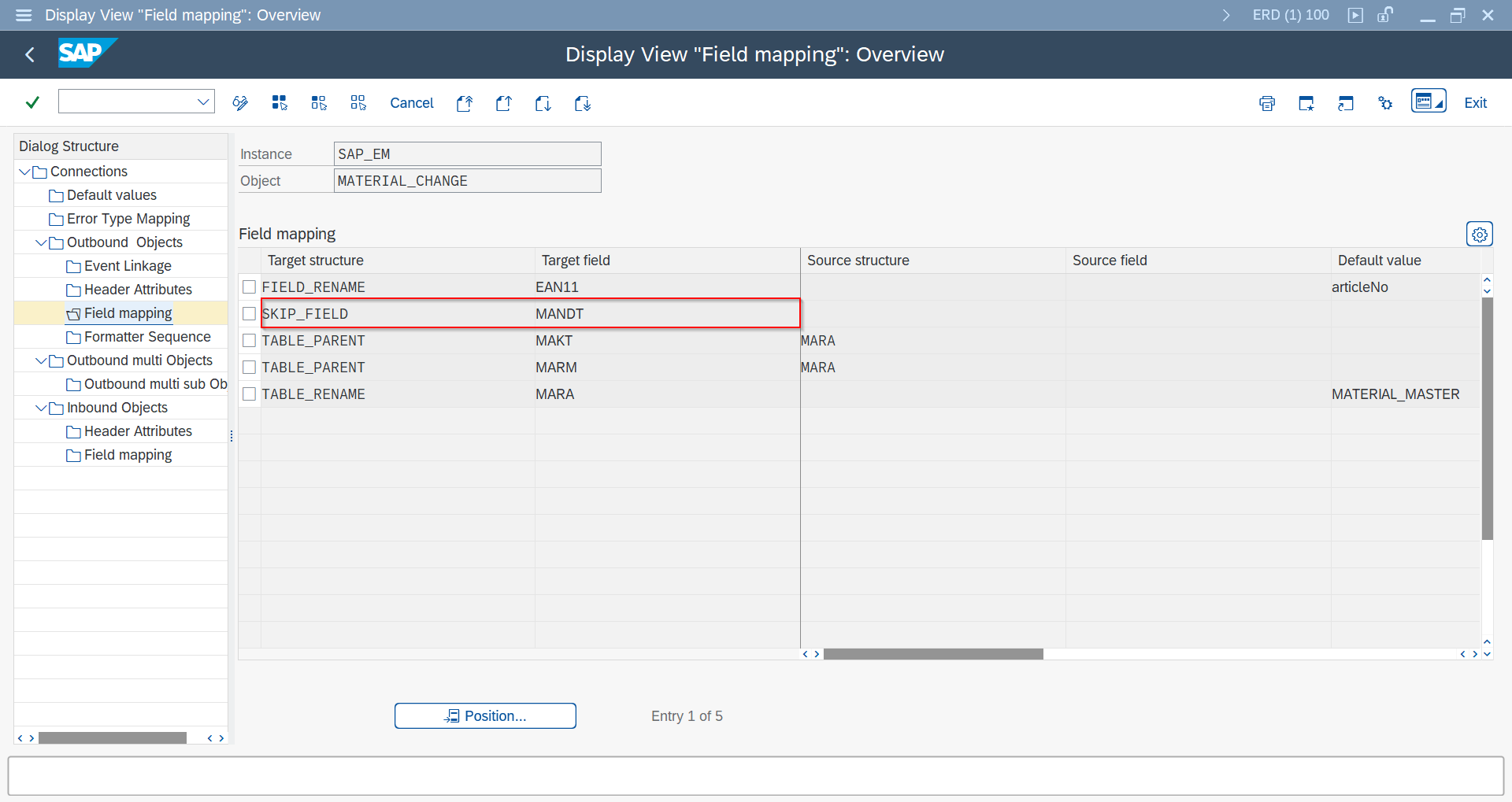Expand the title bar chevron arrow
This screenshot has height=802, width=1512.
(x=1226, y=15)
